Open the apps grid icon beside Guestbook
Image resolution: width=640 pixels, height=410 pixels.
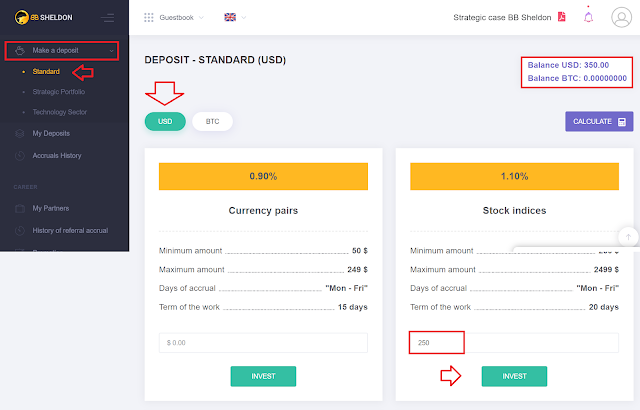tap(149, 18)
